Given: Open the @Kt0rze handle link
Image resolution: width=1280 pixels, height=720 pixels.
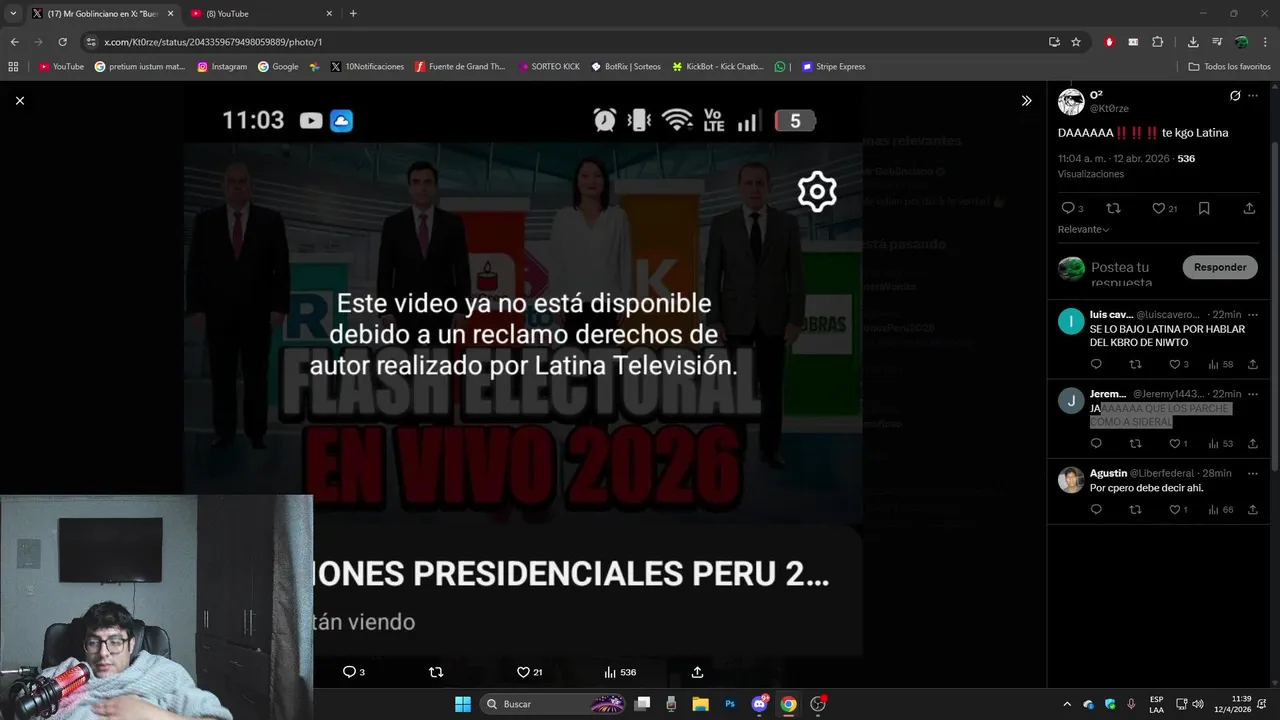Looking at the screenshot, I should coord(1109,108).
